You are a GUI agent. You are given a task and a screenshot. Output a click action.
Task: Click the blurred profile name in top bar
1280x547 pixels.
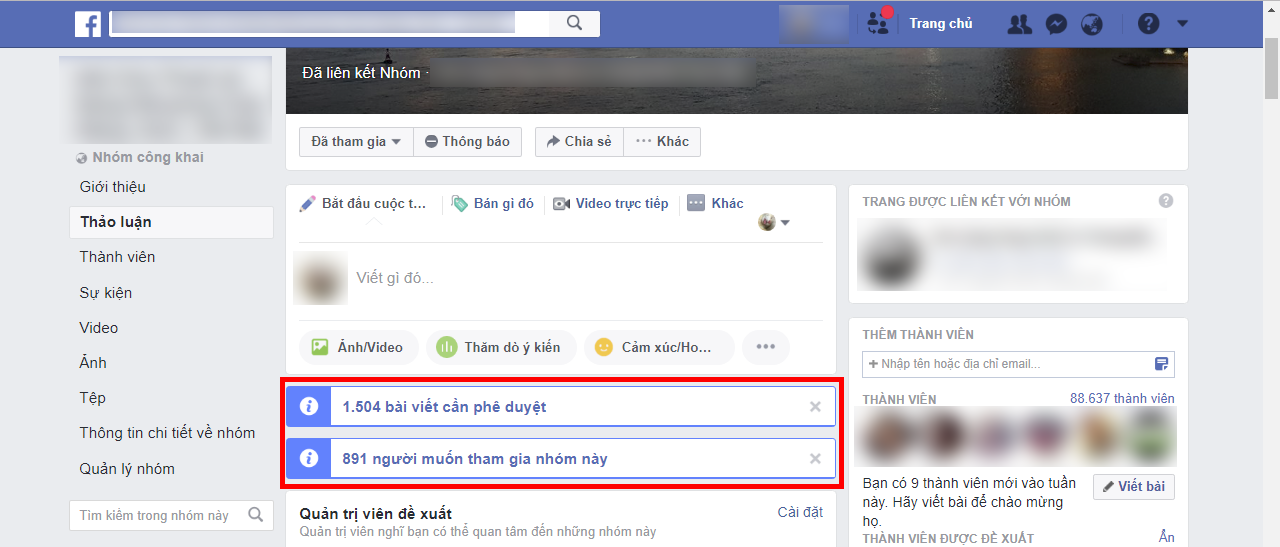(813, 23)
